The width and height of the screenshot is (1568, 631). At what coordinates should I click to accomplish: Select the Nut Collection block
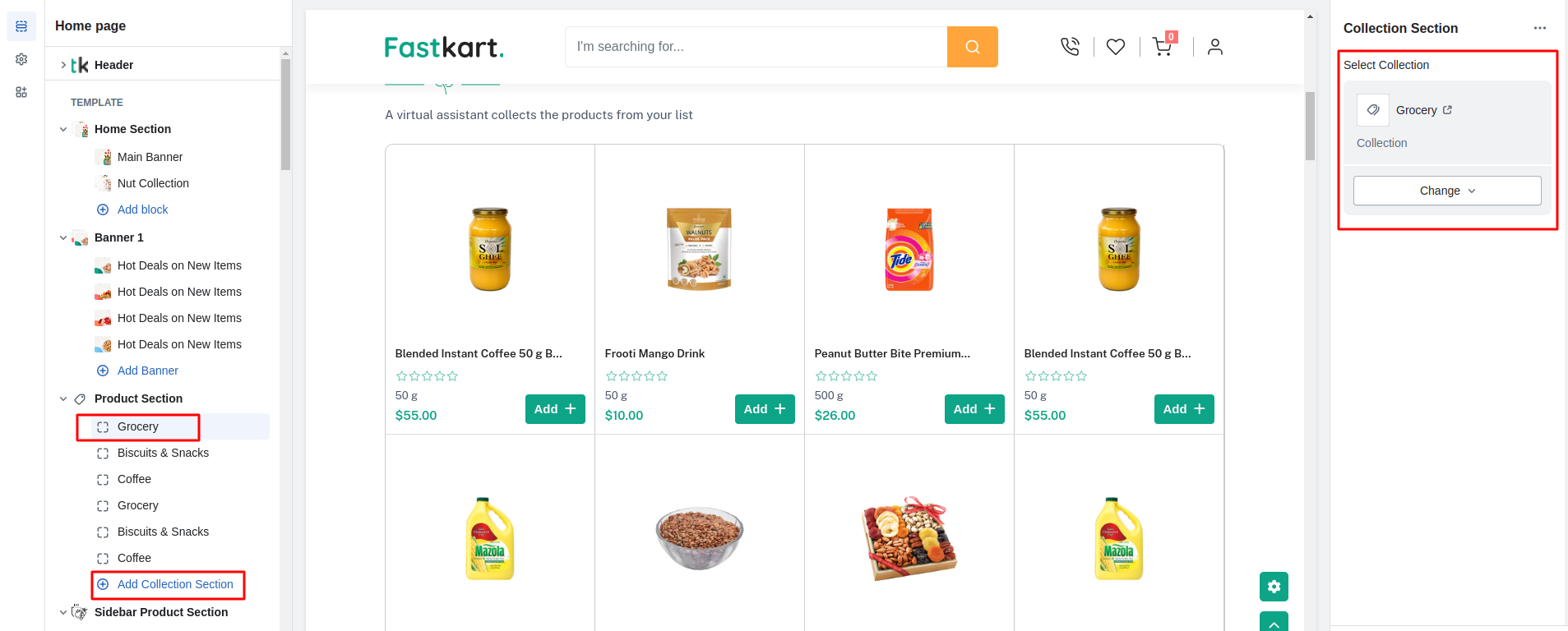click(153, 183)
